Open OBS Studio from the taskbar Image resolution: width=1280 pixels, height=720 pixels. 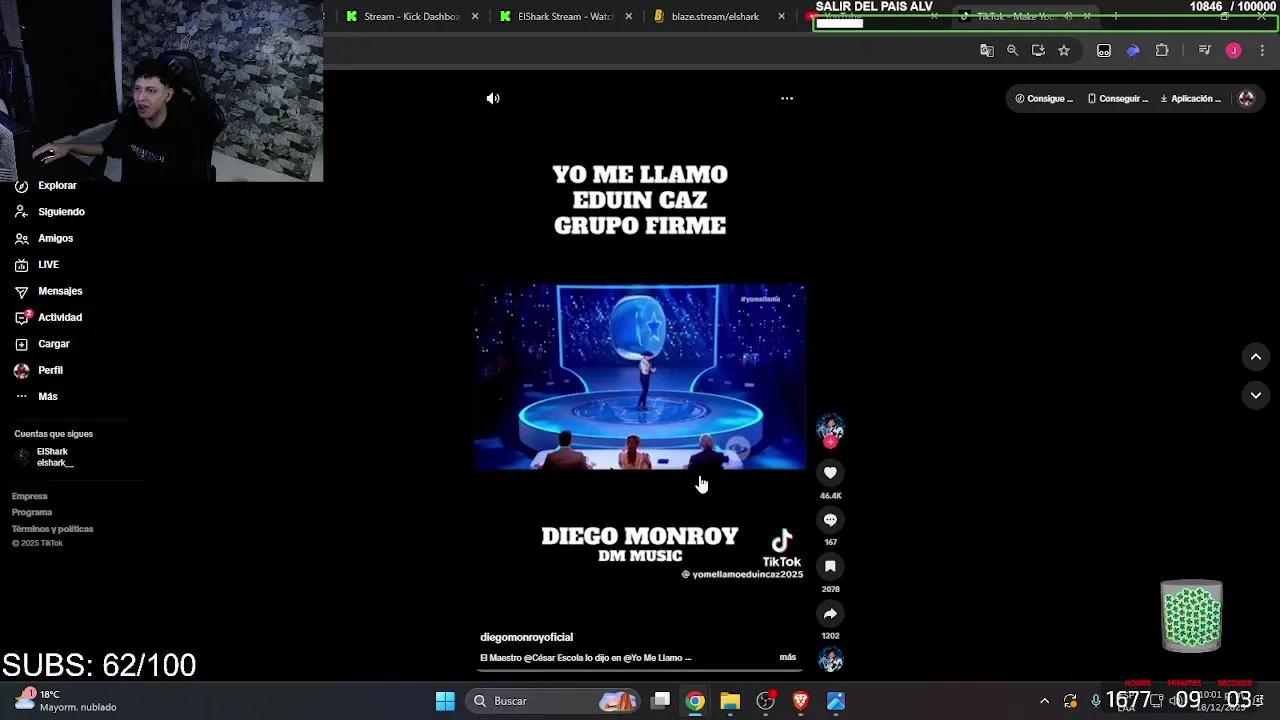(765, 701)
